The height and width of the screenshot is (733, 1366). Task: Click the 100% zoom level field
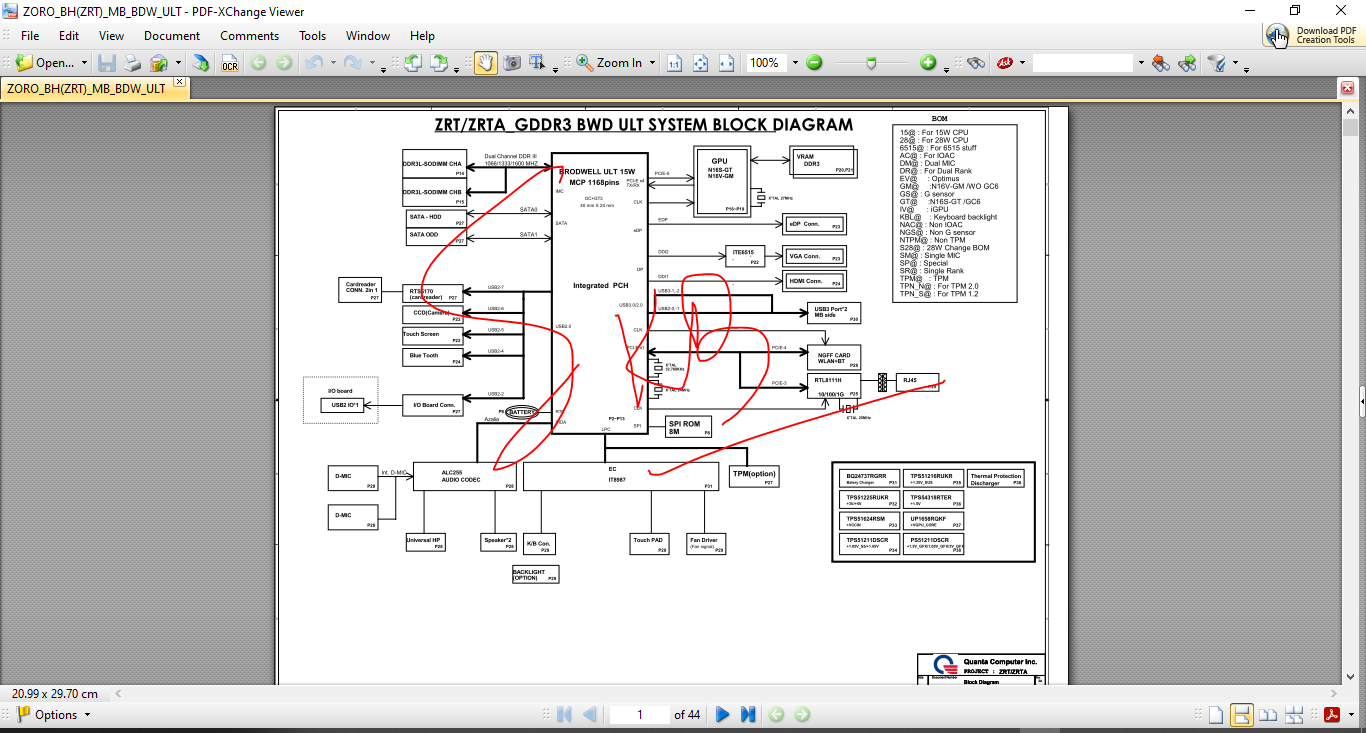click(x=766, y=63)
